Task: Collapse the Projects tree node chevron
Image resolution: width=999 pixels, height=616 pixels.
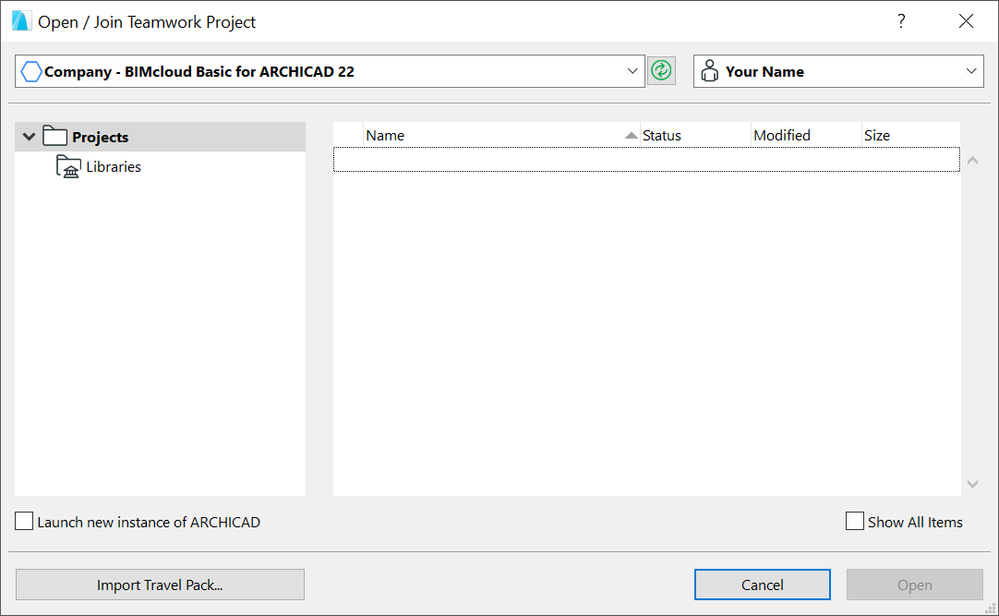Action: pos(29,136)
